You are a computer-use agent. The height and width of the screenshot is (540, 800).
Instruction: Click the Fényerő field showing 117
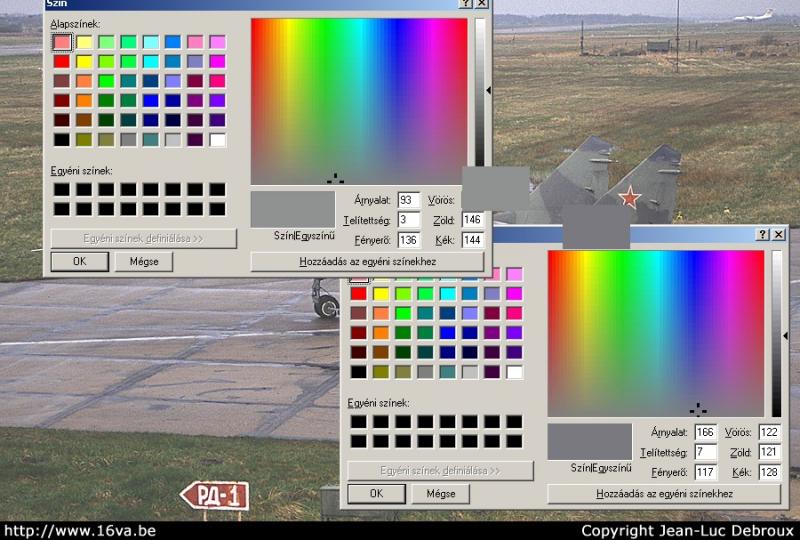(x=705, y=472)
